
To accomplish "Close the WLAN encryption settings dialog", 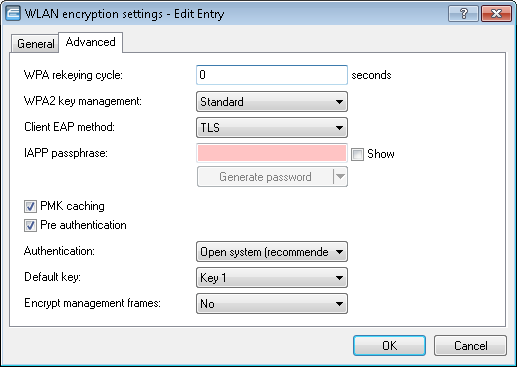I will click(496, 14).
